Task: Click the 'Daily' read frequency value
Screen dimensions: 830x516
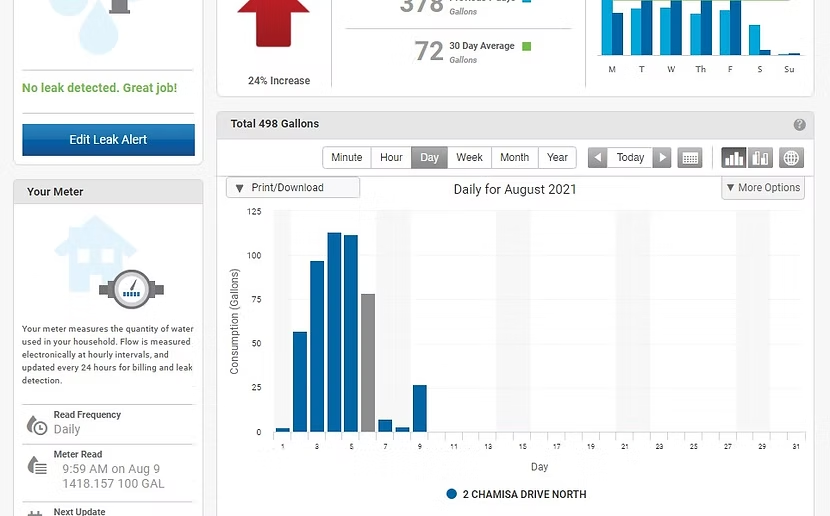Action: click(67, 429)
